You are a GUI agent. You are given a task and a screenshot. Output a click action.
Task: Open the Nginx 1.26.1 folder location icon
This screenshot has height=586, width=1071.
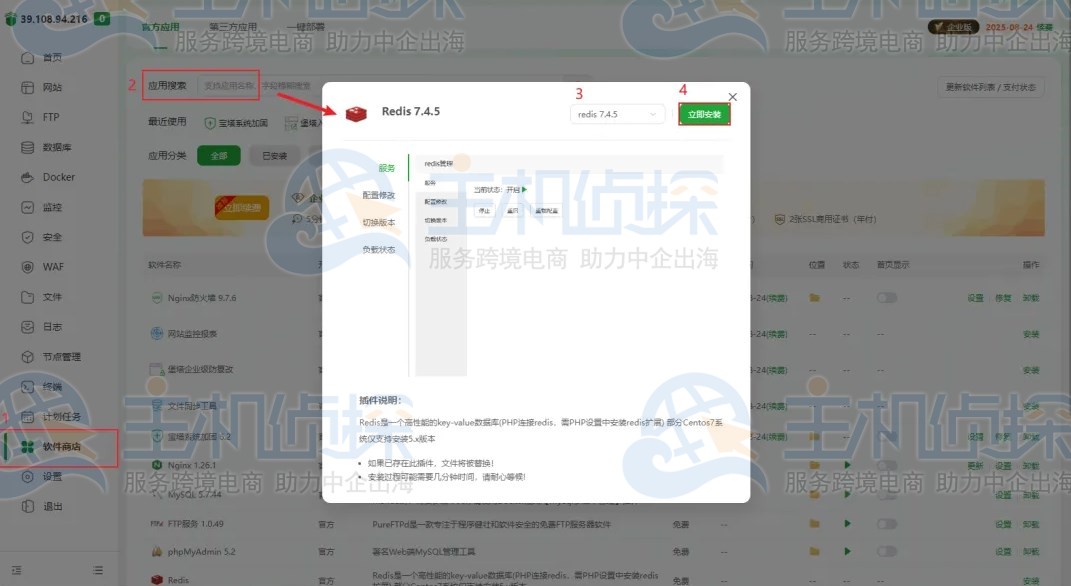(813, 464)
